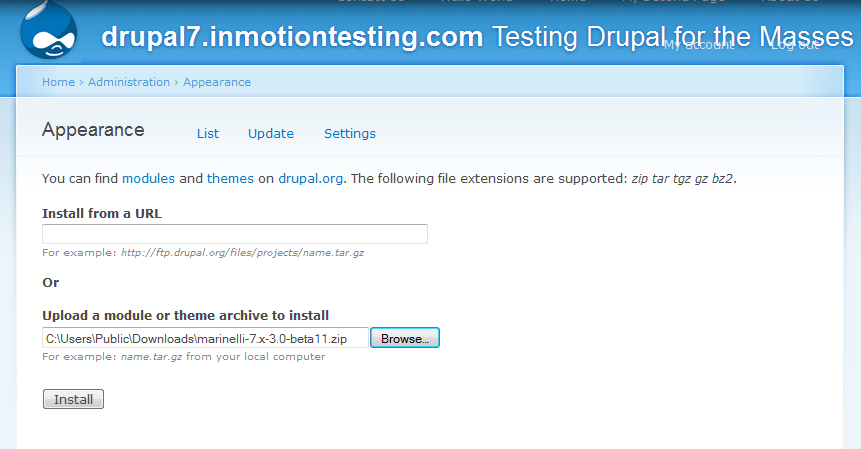Open the My account link

coord(697,45)
